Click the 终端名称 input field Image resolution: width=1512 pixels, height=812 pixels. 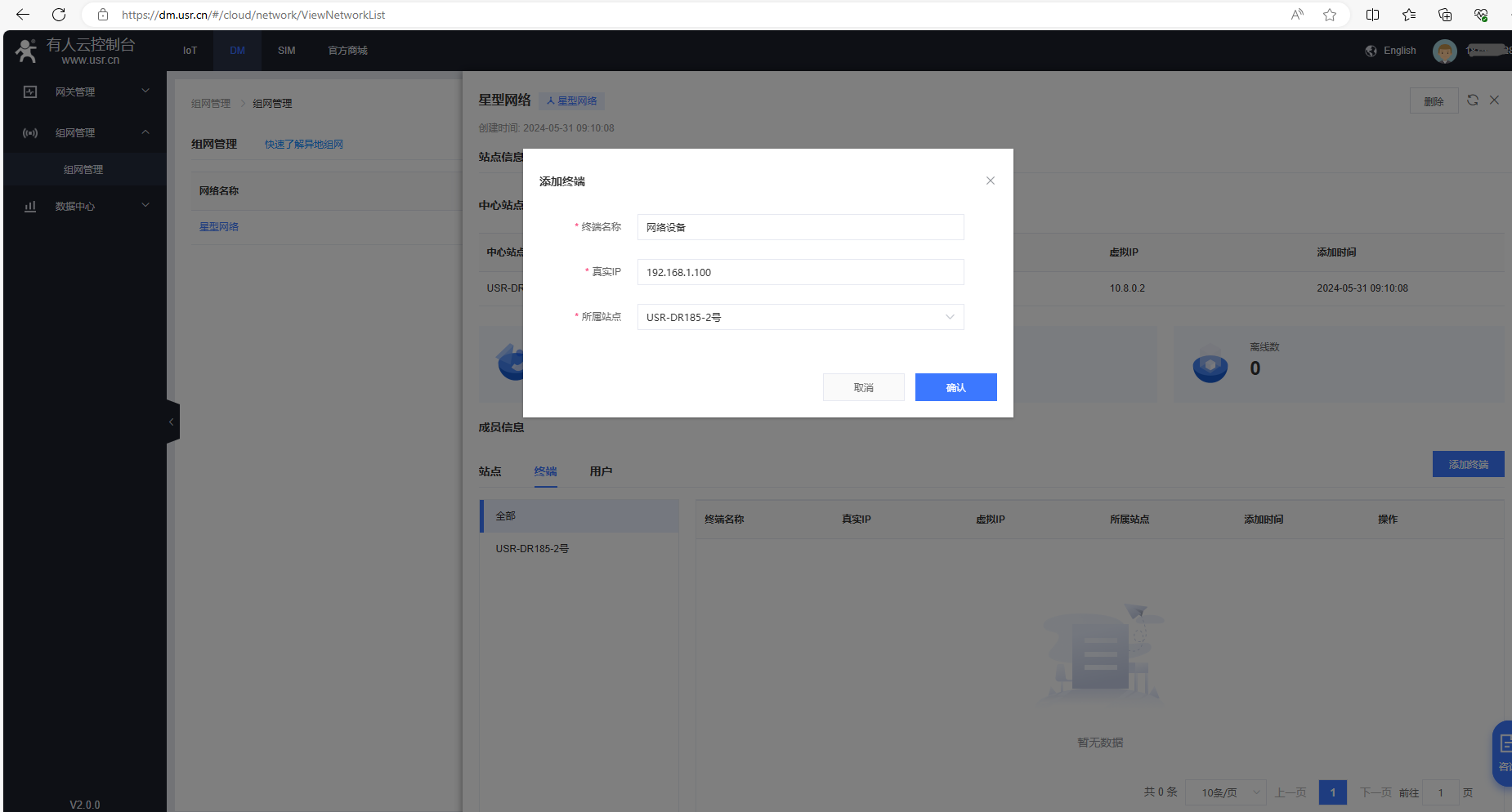tap(800, 227)
